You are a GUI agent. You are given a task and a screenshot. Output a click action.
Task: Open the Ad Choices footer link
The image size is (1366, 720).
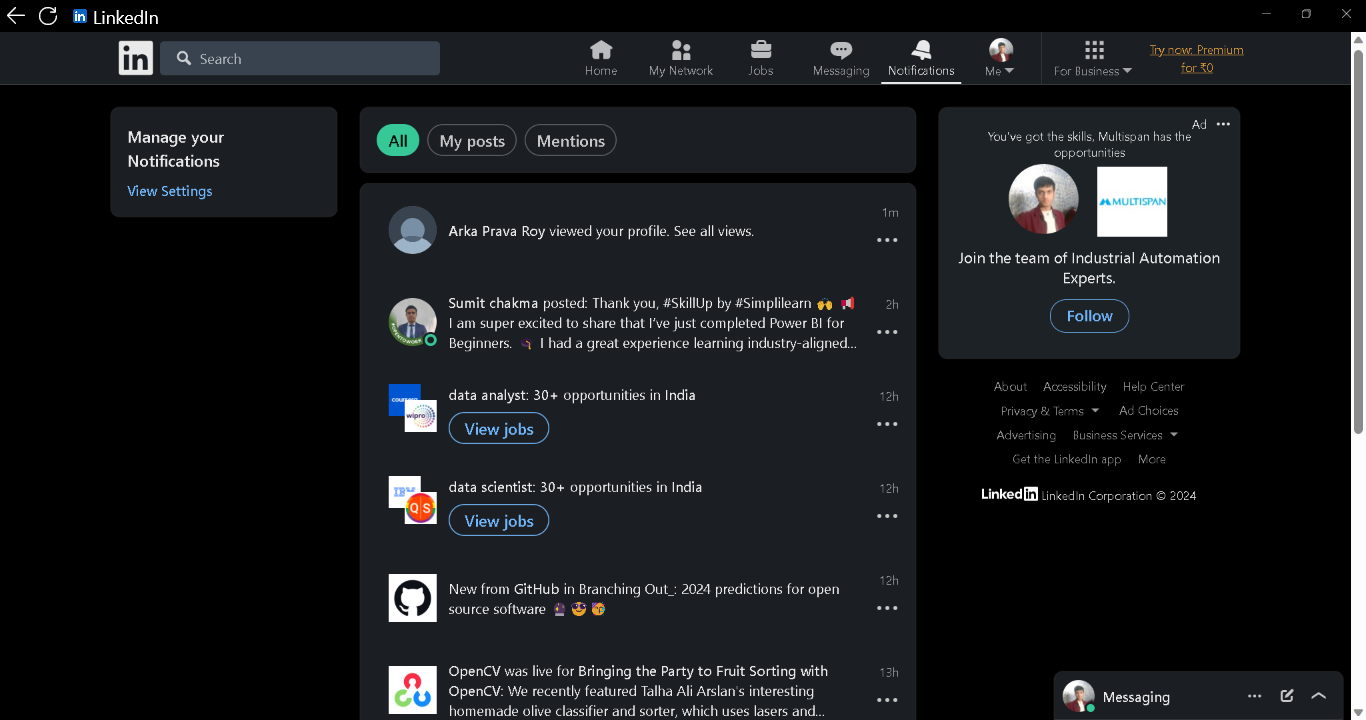point(1149,411)
